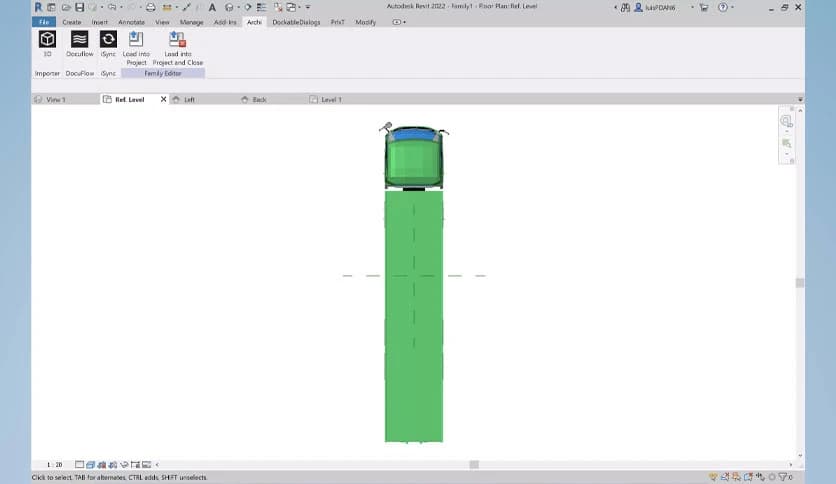Image resolution: width=836 pixels, height=484 pixels.
Task: Close the Ref. Level view tab
Action: [163, 99]
